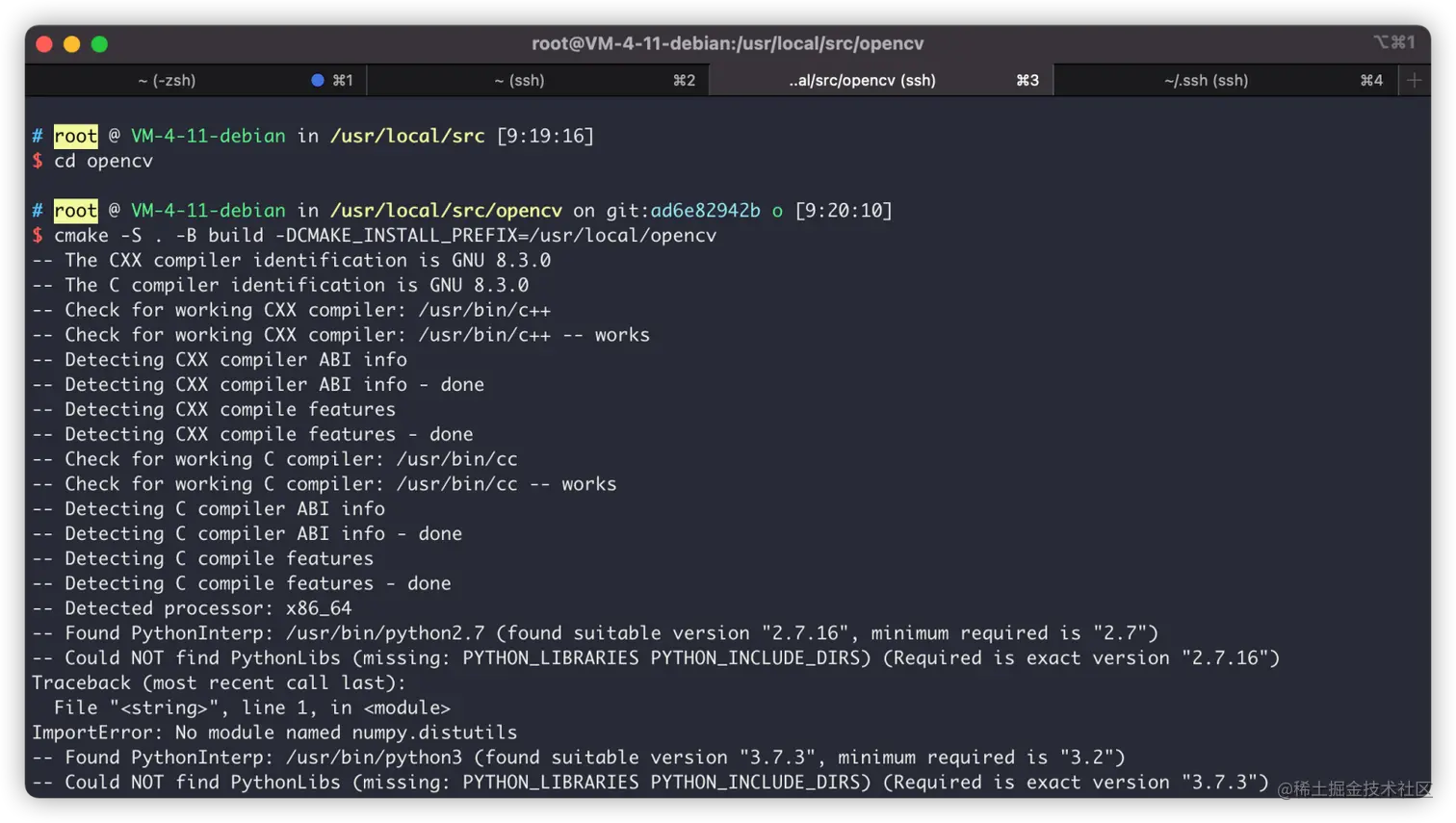Click "Detecting CXX compiler ABI info - done"
This screenshot has width=1456, height=823.
(258, 385)
